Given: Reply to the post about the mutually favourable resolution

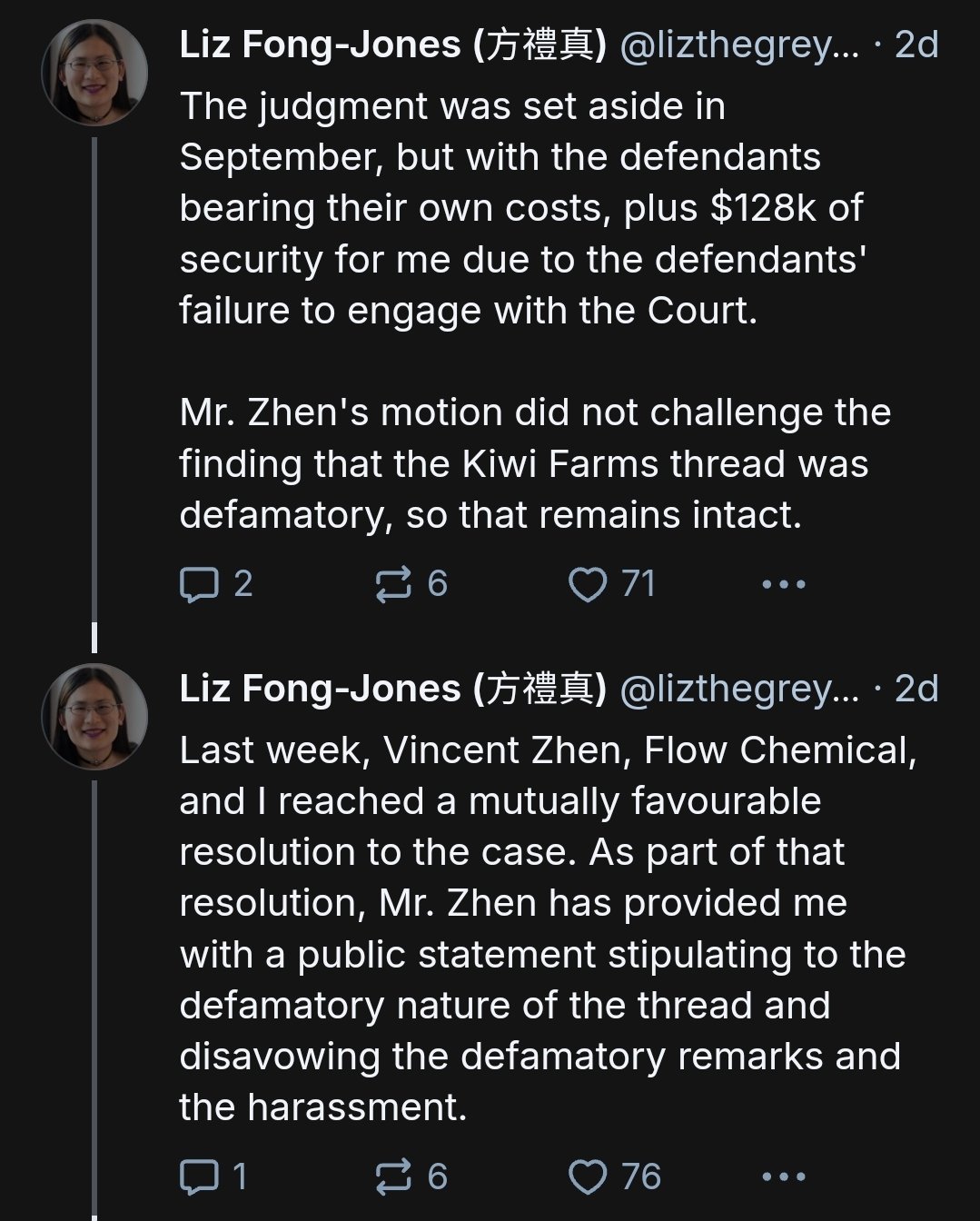Looking at the screenshot, I should [x=199, y=1177].
